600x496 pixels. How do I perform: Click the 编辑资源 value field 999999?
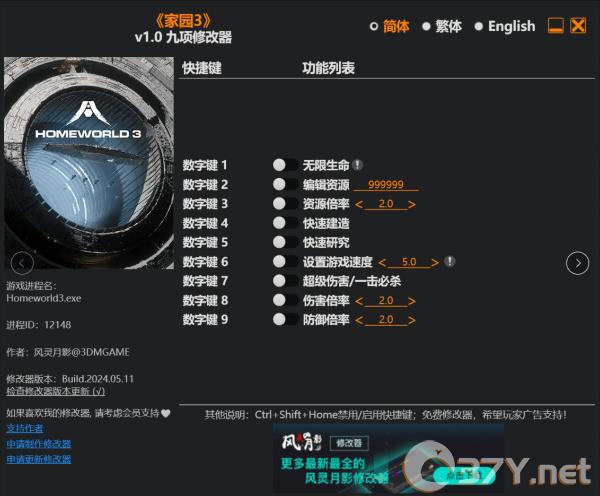(386, 184)
